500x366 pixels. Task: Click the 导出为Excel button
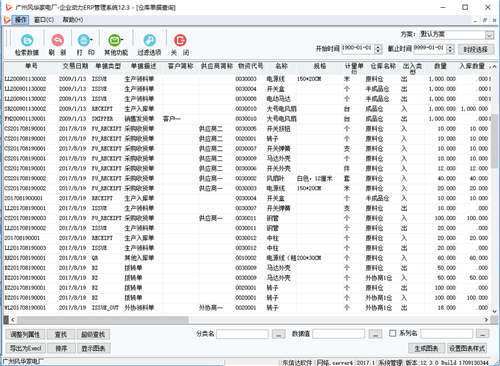25,348
